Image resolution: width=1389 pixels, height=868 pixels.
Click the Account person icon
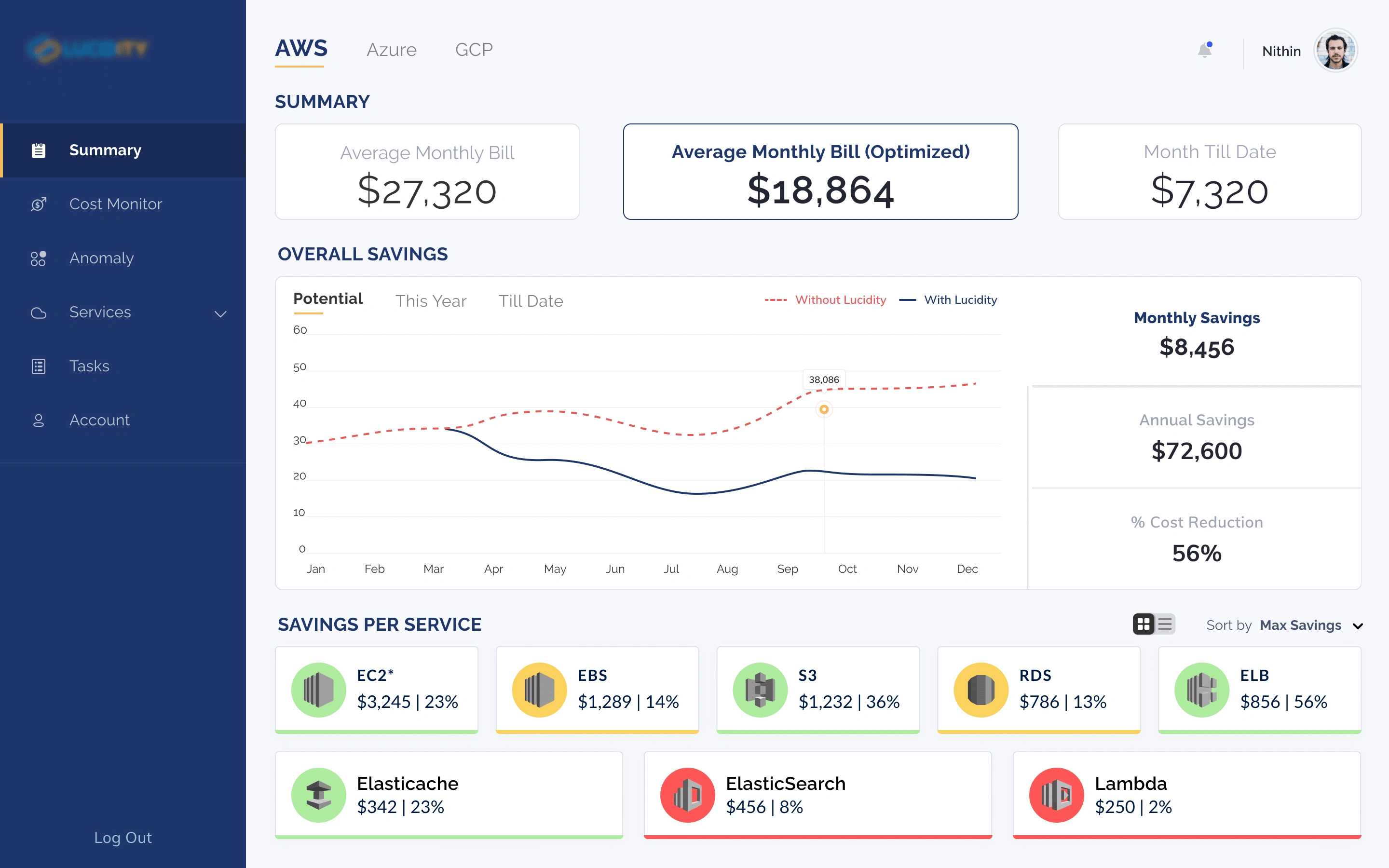point(39,420)
